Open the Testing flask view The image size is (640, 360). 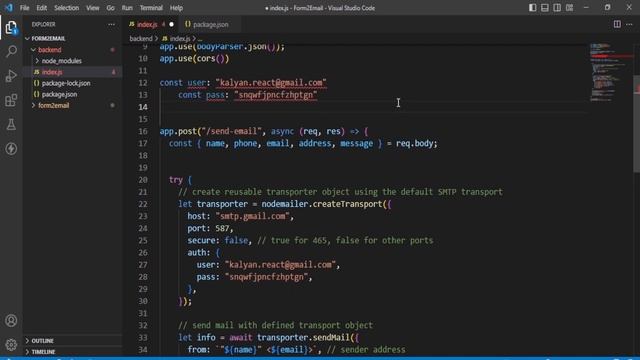[x=11, y=124]
